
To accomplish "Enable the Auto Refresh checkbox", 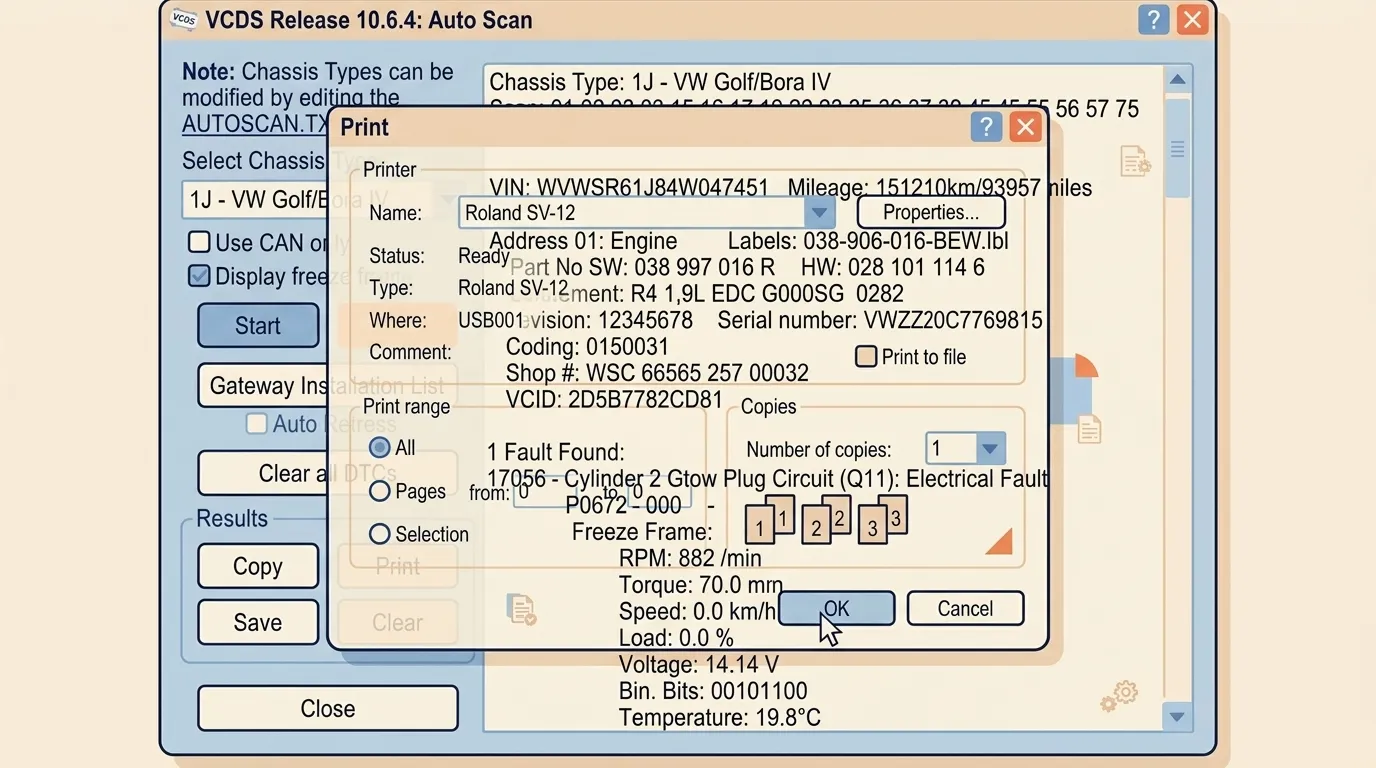I will point(257,423).
